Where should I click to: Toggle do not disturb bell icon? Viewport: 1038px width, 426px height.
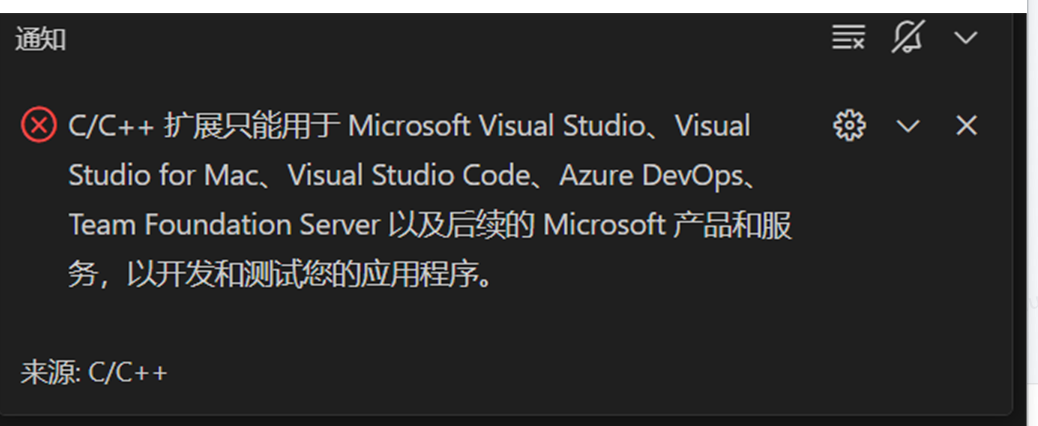click(x=907, y=39)
